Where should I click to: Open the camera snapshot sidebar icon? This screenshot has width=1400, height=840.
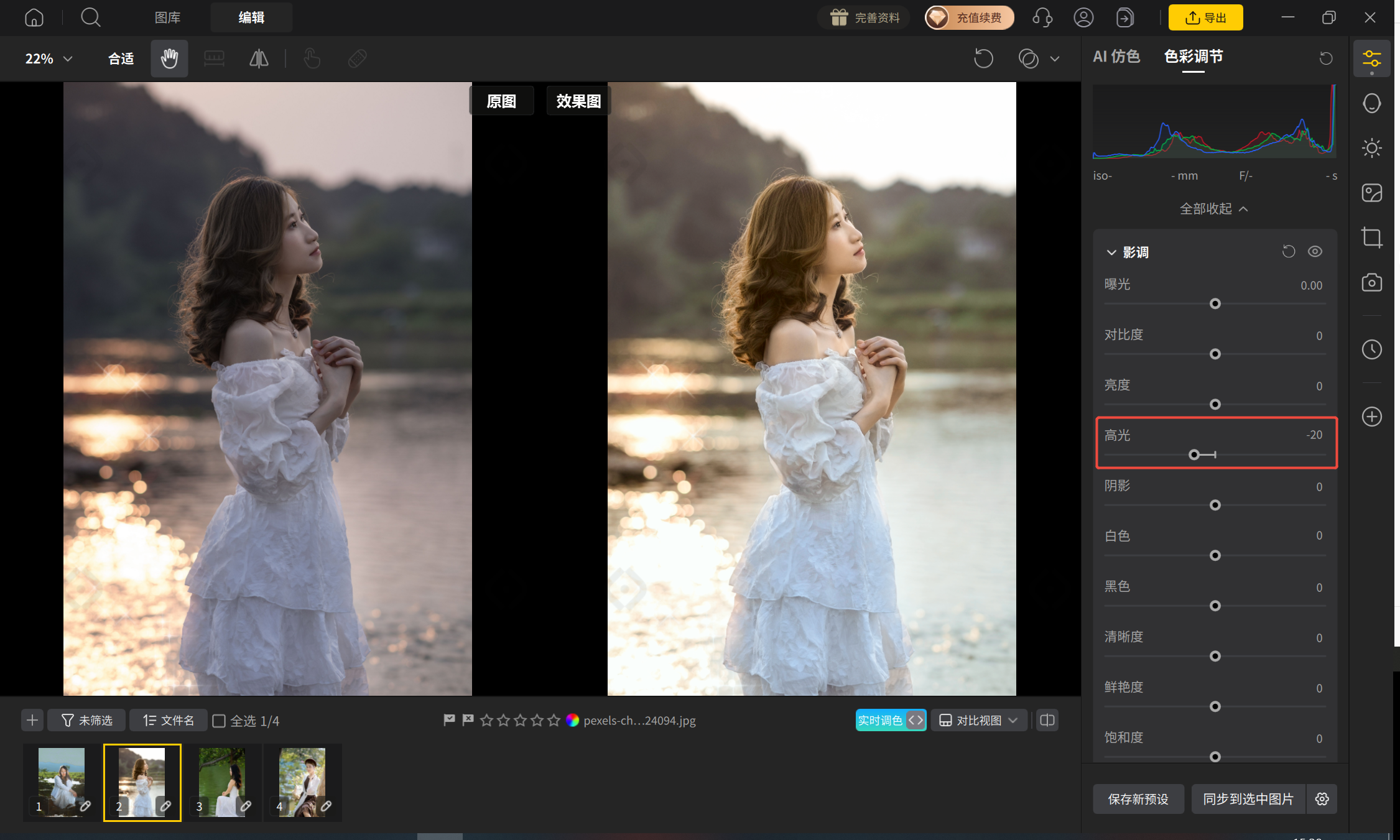(x=1372, y=282)
